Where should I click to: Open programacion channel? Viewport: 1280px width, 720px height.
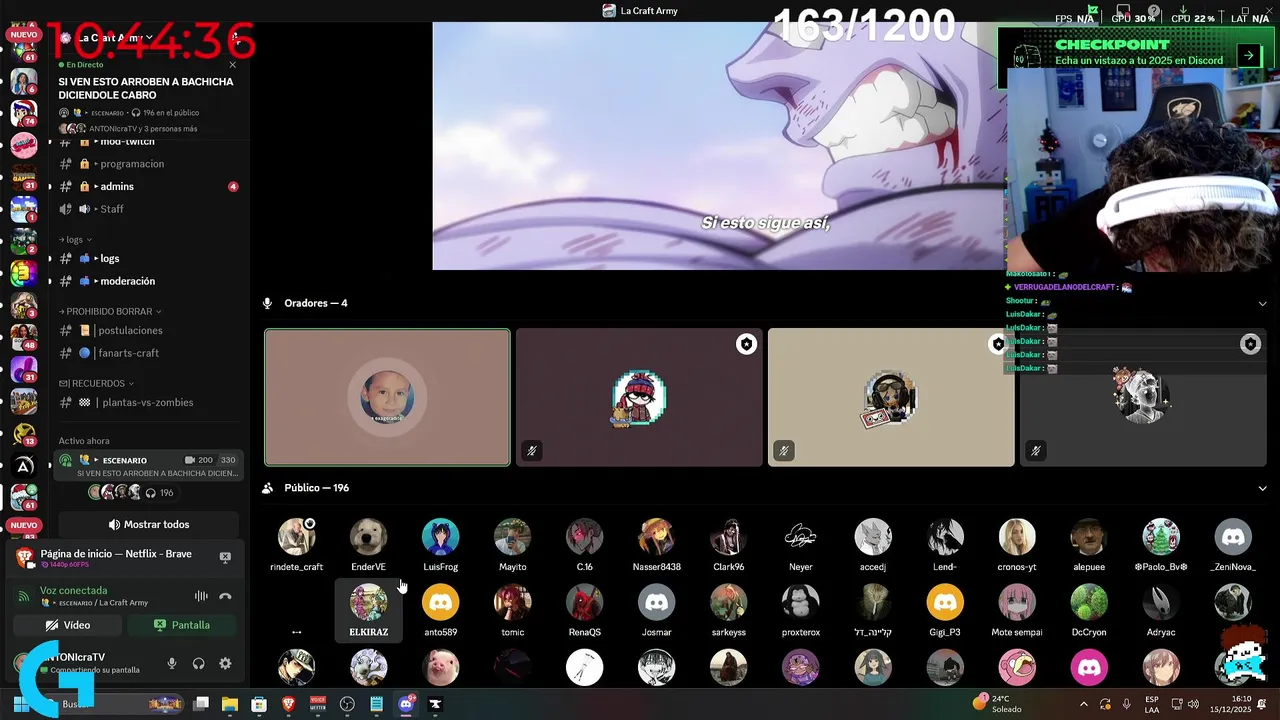click(149, 164)
